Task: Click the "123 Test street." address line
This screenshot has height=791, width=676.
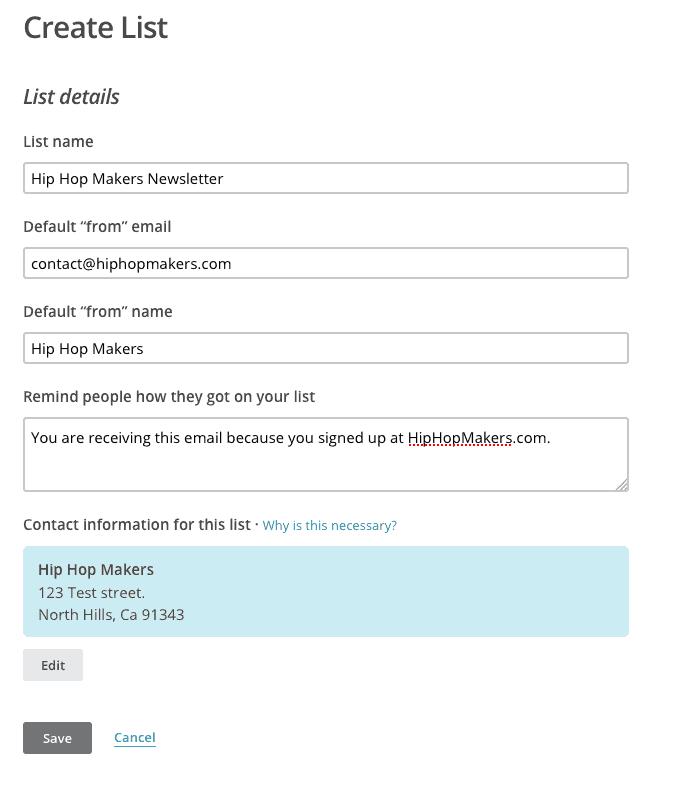Action: coord(91,592)
